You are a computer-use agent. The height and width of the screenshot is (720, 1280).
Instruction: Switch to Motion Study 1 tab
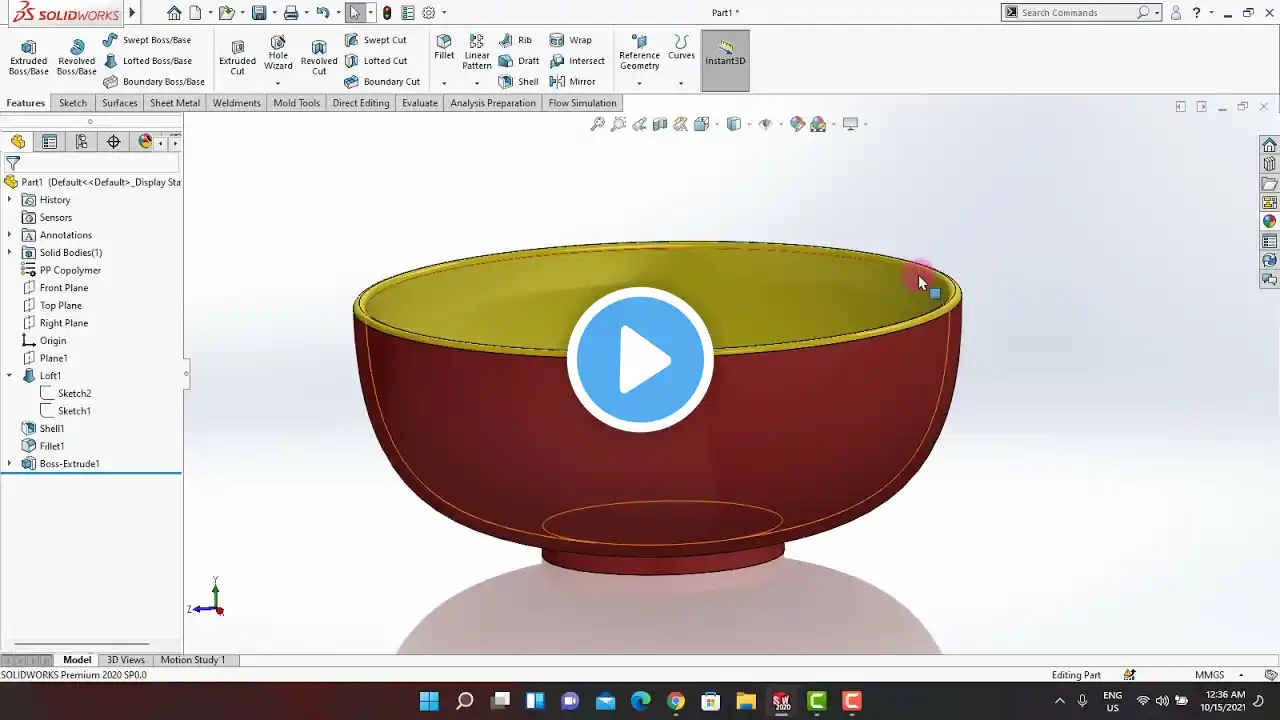click(193, 660)
